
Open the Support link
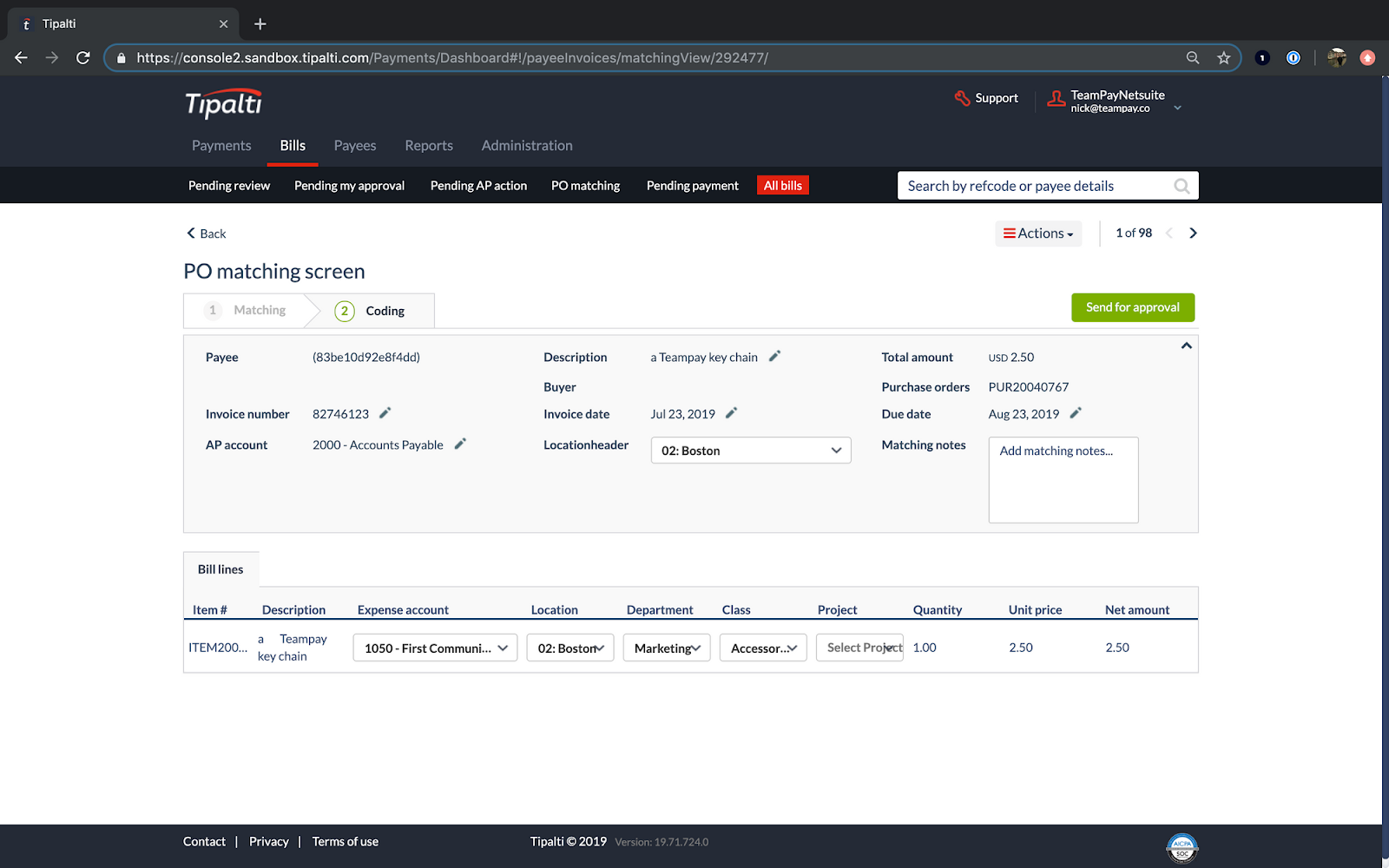[x=996, y=98]
